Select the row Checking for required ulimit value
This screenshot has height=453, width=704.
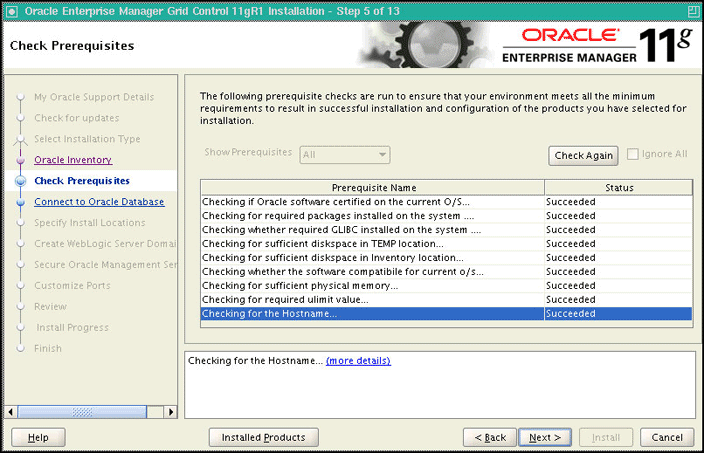click(446, 299)
